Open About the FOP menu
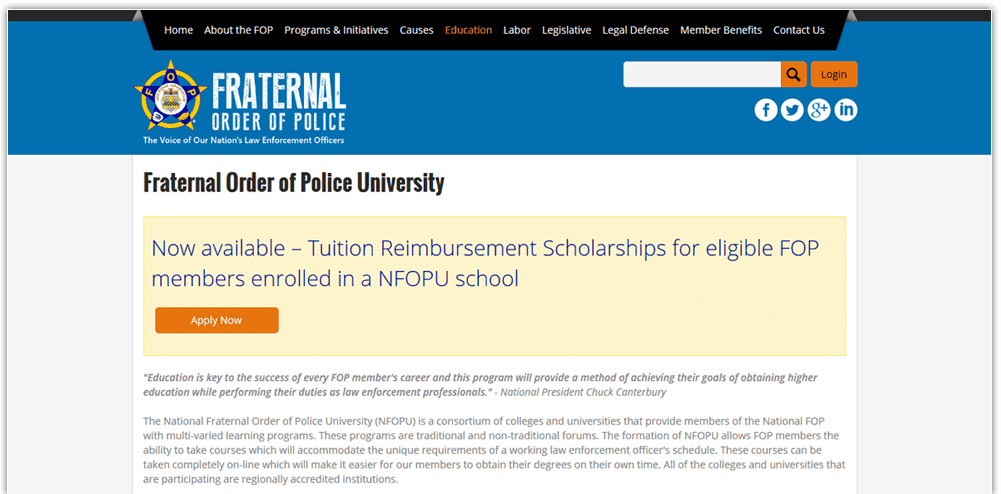The image size is (1001, 494). pyautogui.click(x=239, y=30)
